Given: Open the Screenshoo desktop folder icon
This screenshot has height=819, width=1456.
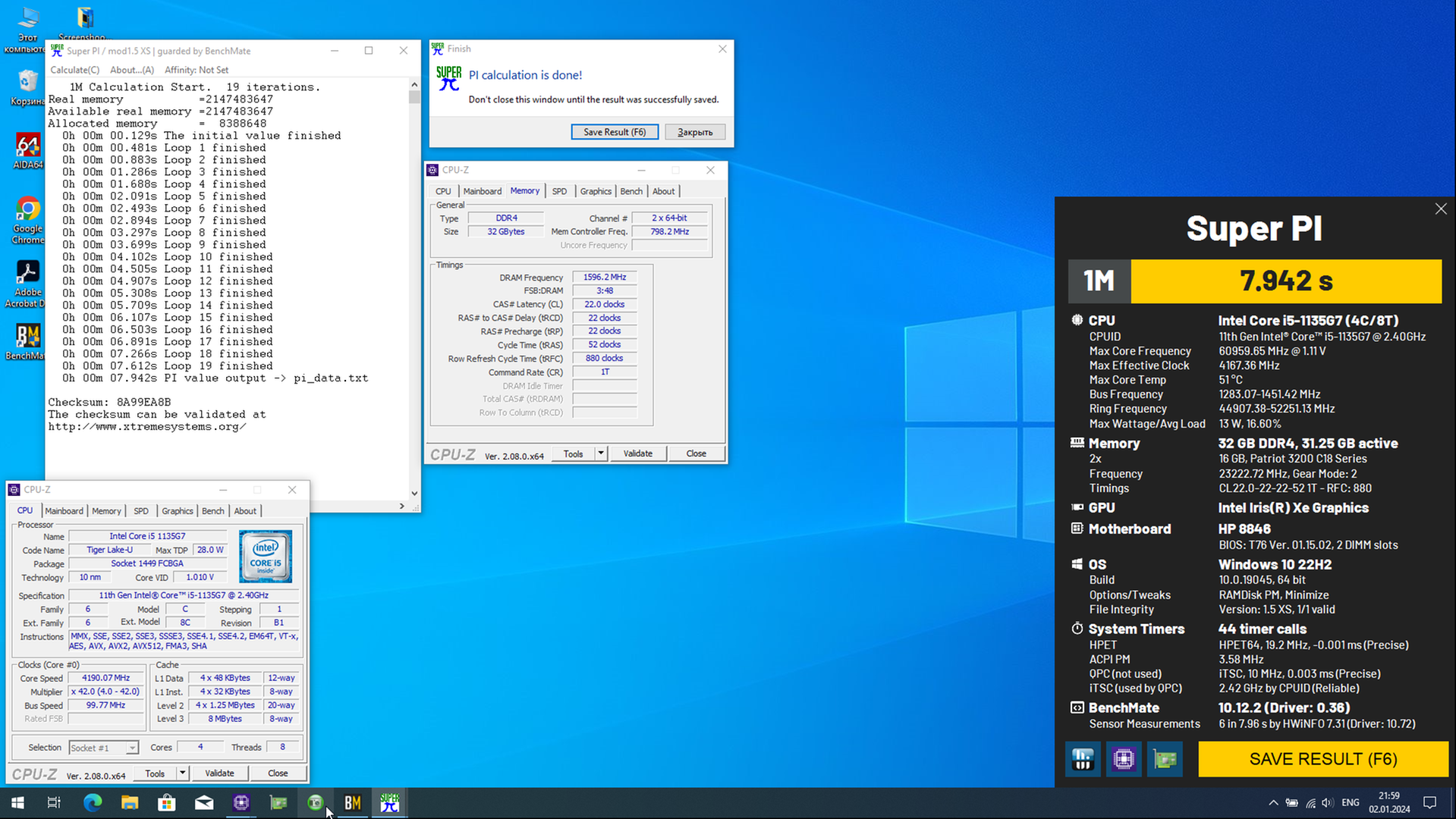Looking at the screenshot, I should [84, 23].
